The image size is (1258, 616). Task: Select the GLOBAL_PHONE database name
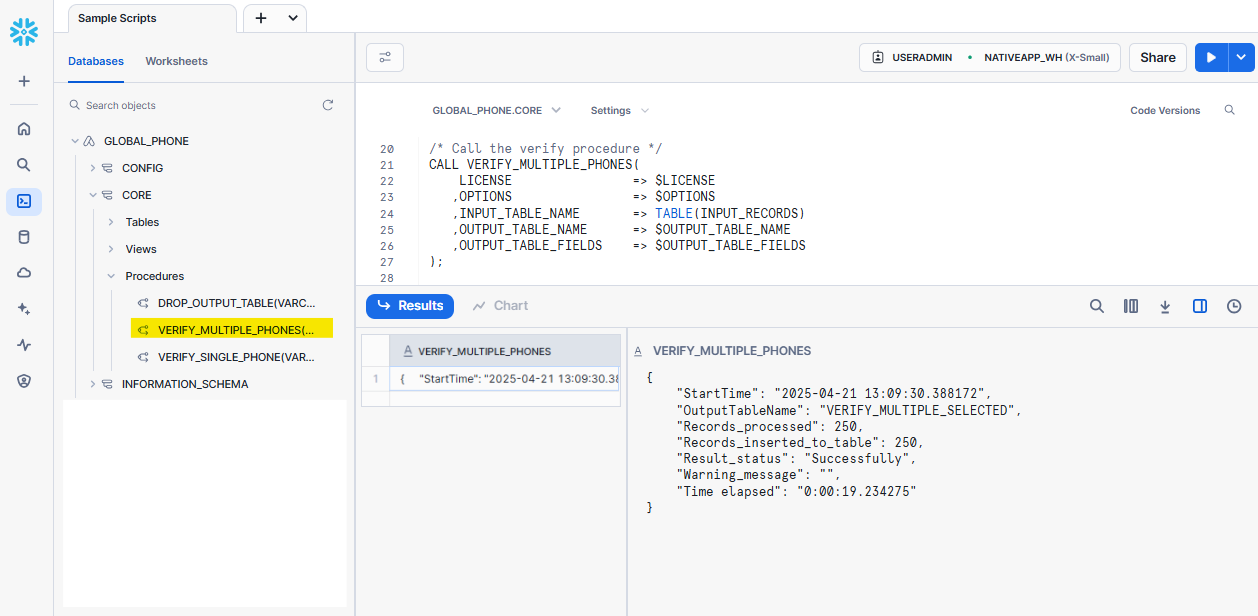click(x=146, y=141)
